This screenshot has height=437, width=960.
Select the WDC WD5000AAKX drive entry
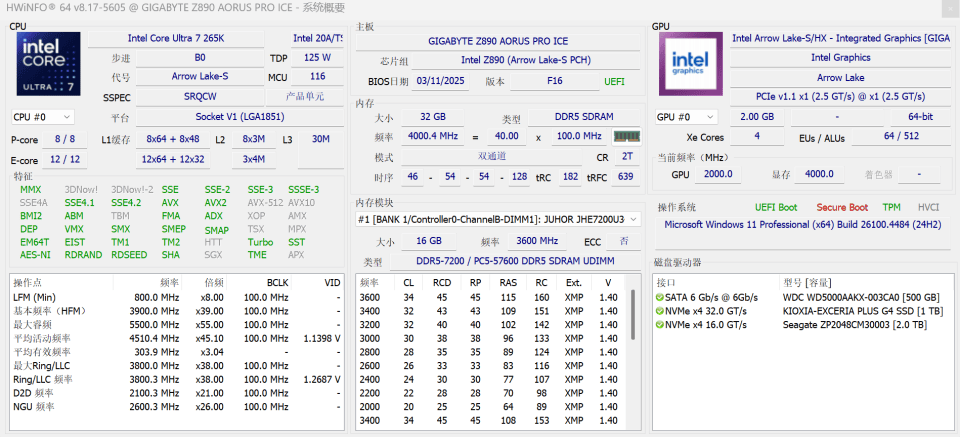click(860, 297)
